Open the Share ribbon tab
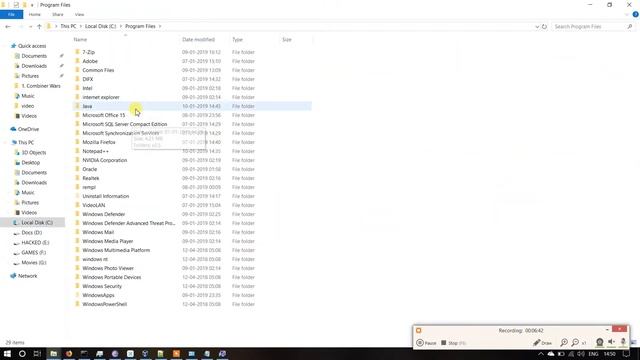Image resolution: width=640 pixels, height=360 pixels. [x=58, y=14]
